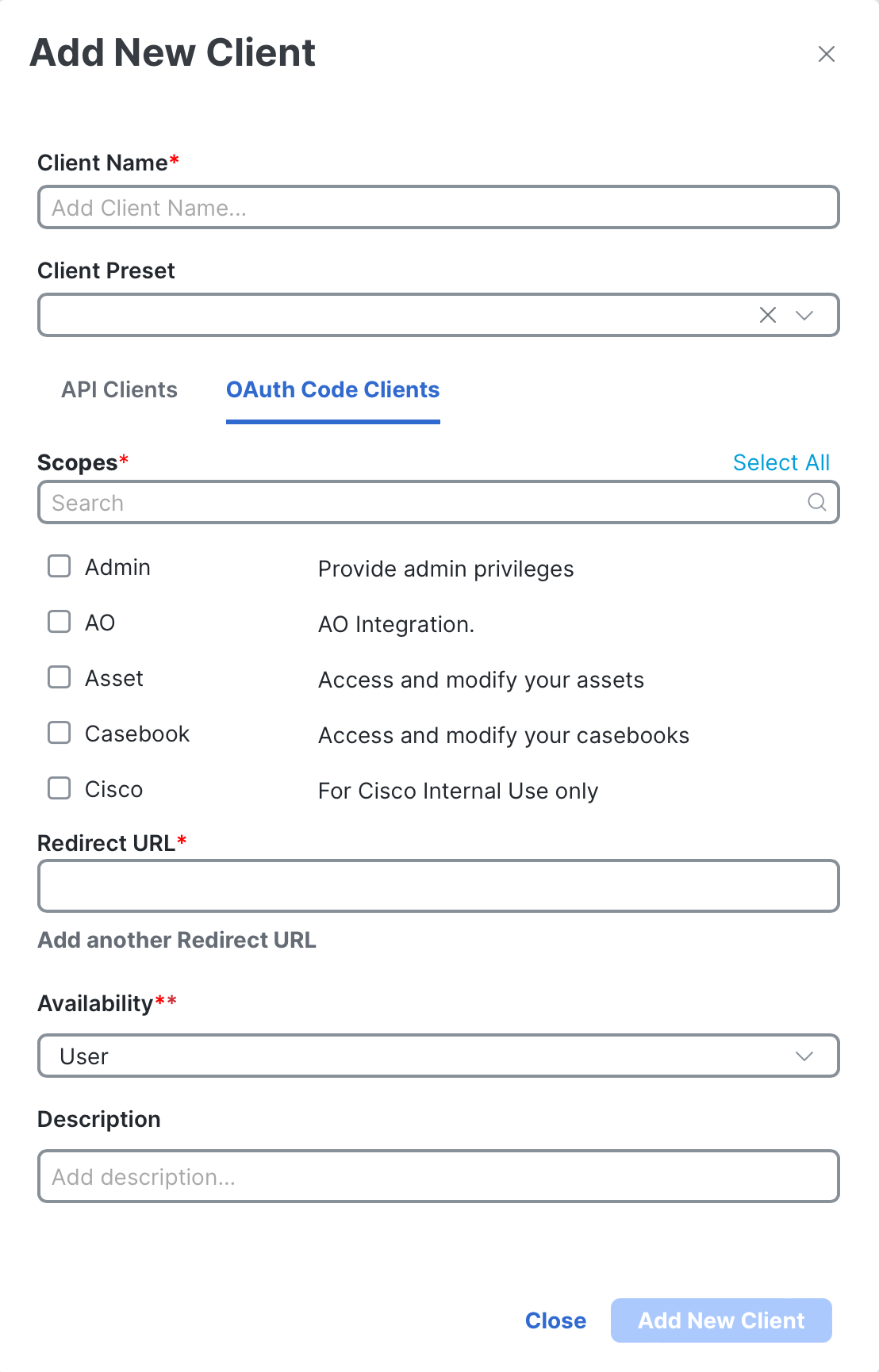The image size is (879, 1372).
Task: Clear the Client Preset selection
Action: point(767,315)
